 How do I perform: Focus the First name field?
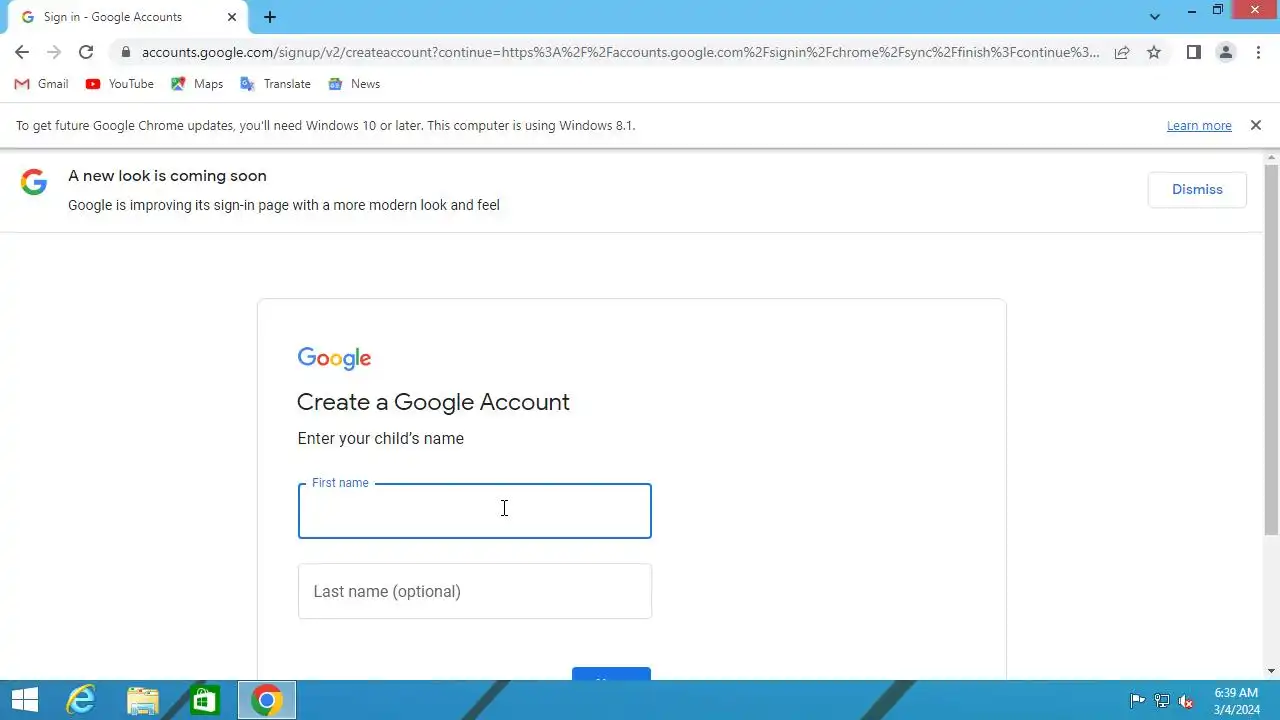(x=475, y=511)
